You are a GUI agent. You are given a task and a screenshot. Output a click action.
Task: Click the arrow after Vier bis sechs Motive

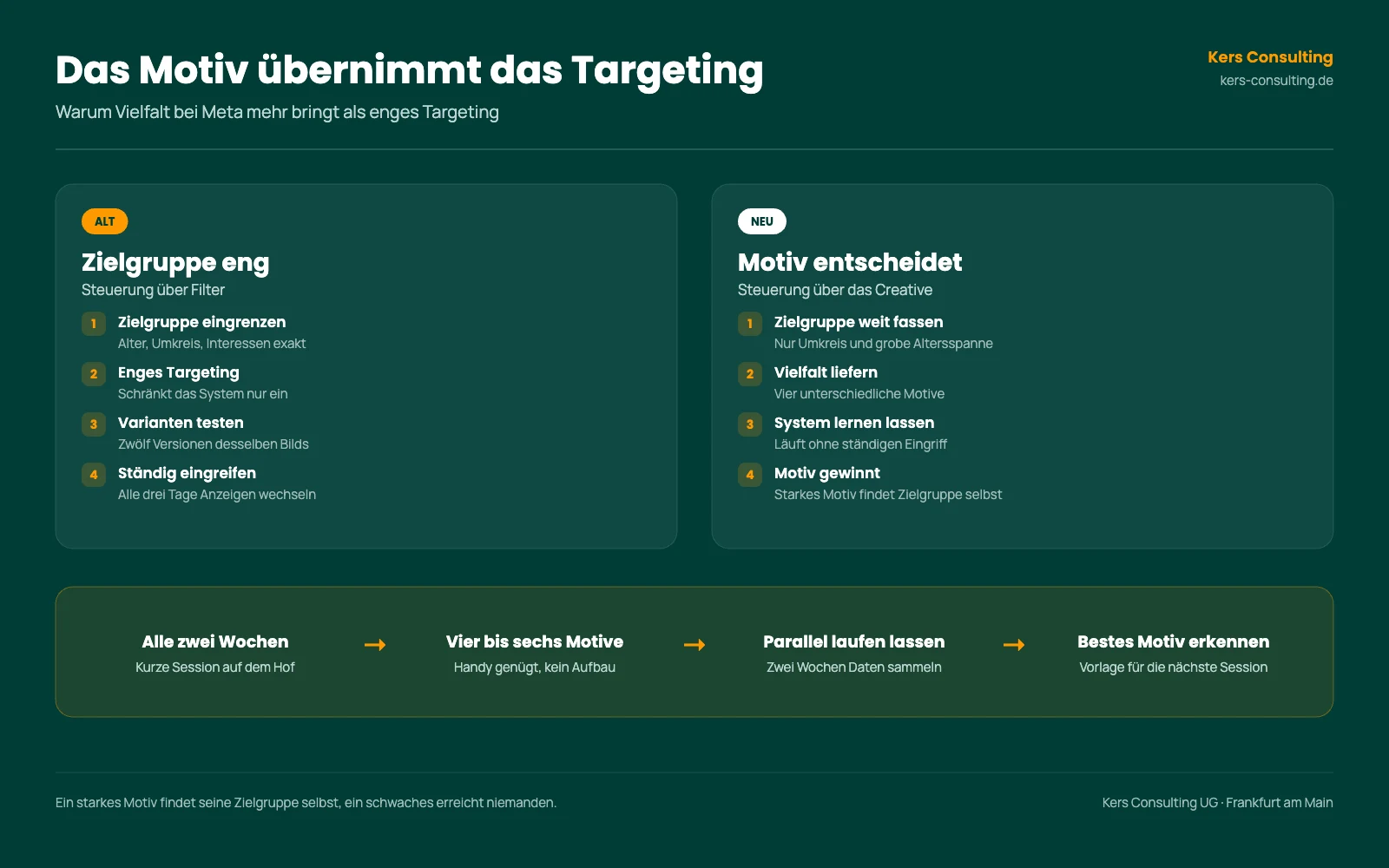click(x=694, y=645)
